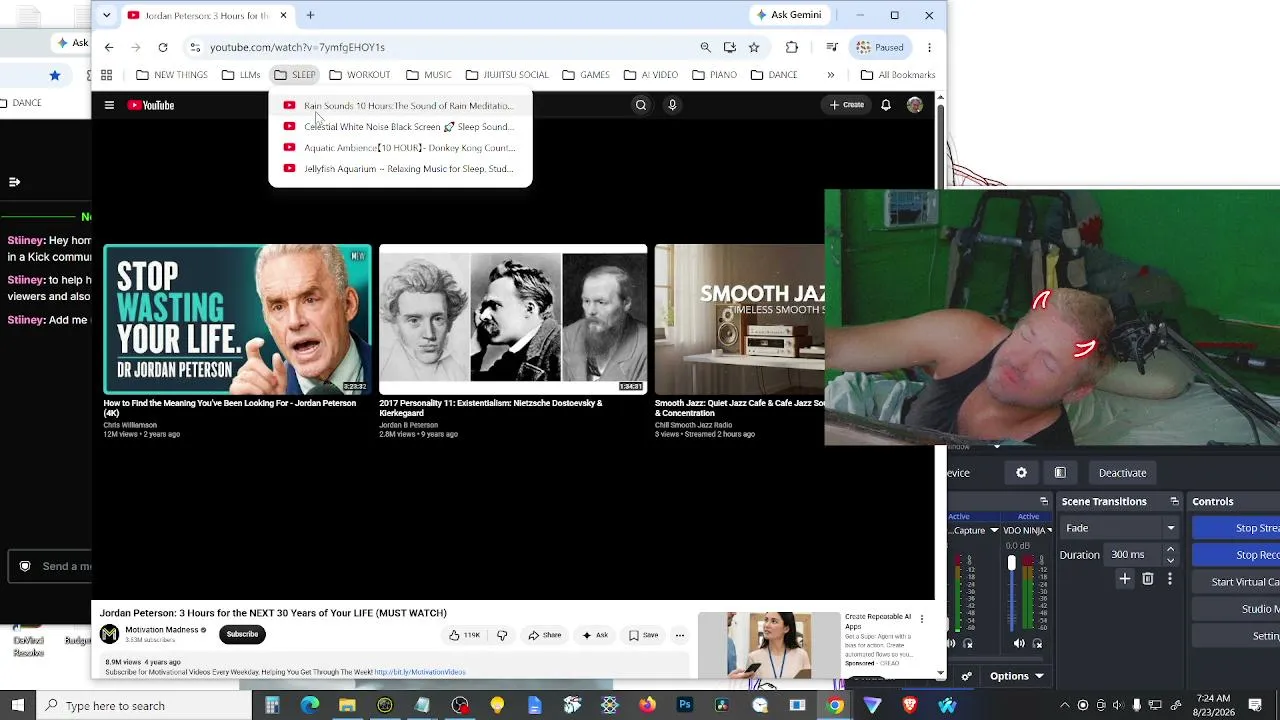Open Microsoft Edge from the taskbar
1280x720 pixels.
point(310,706)
